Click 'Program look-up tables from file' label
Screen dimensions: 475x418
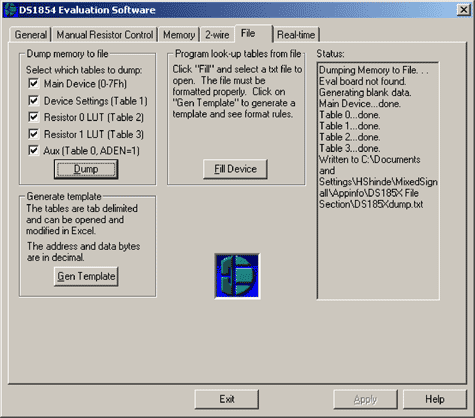(238, 54)
